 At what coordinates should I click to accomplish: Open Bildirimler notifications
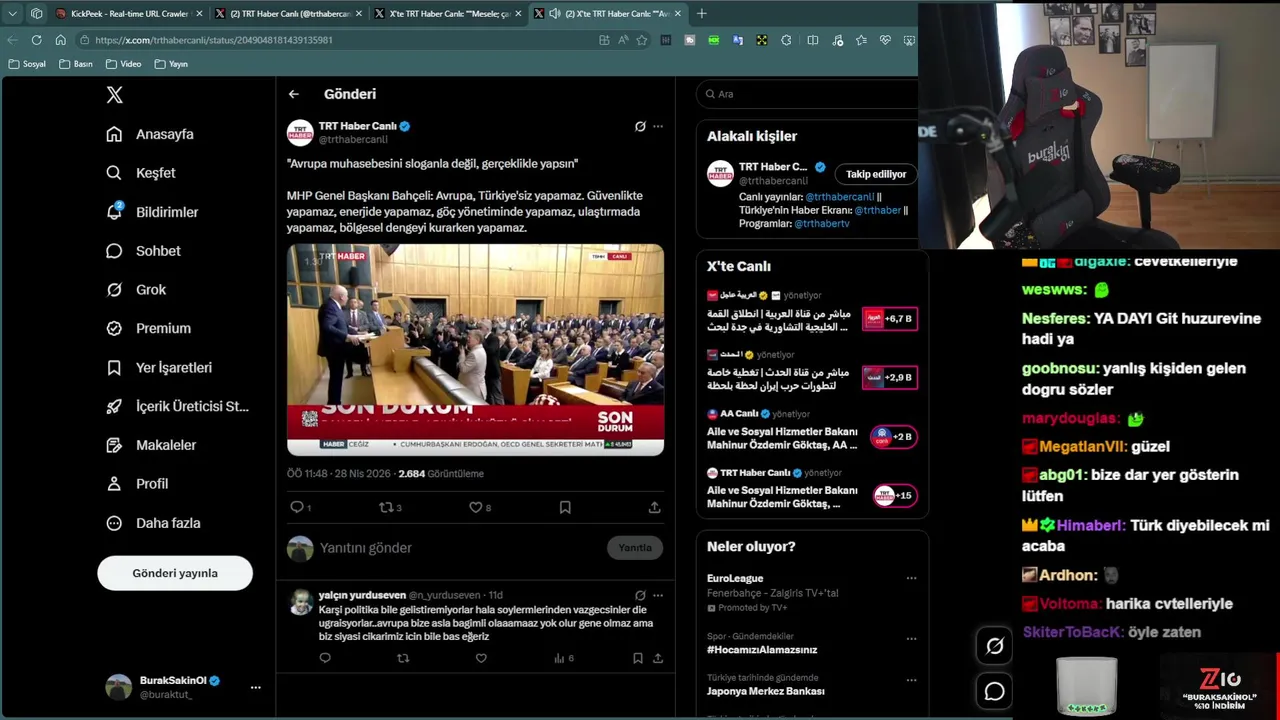click(x=152, y=212)
